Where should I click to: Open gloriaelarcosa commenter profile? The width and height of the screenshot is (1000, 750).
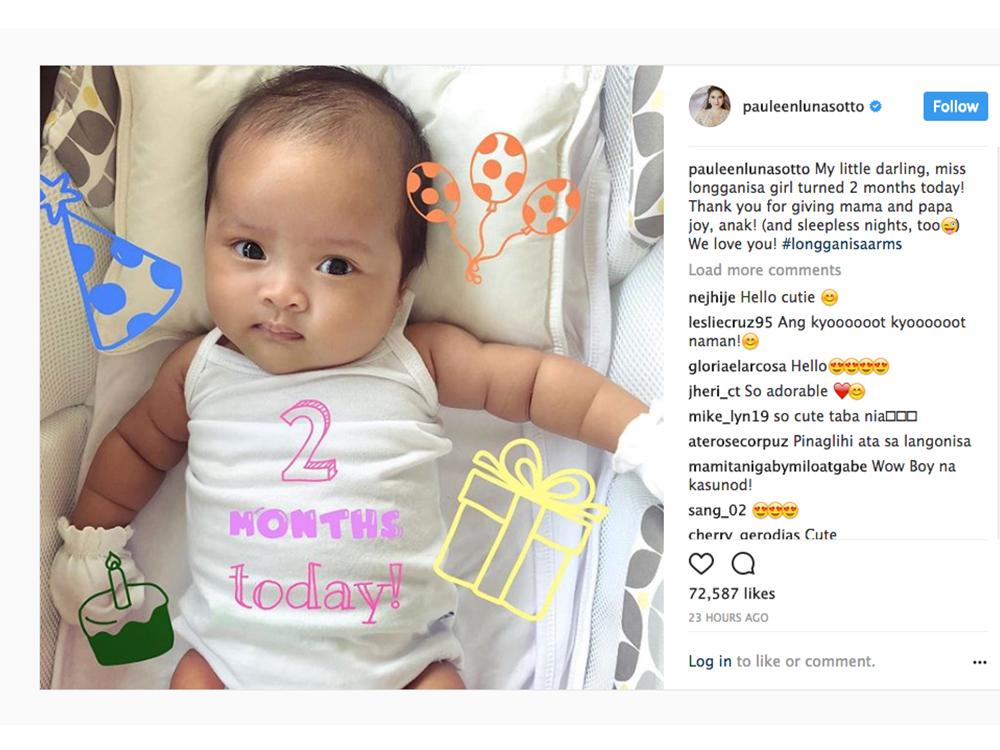[737, 366]
